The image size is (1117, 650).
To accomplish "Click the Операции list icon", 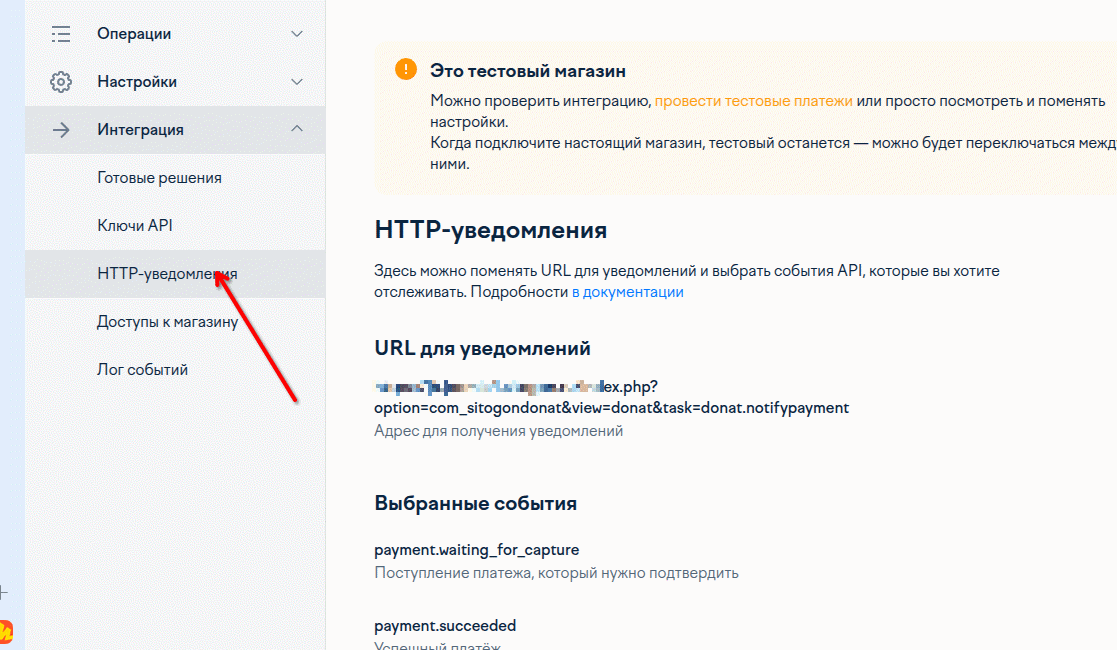I will click(x=61, y=34).
